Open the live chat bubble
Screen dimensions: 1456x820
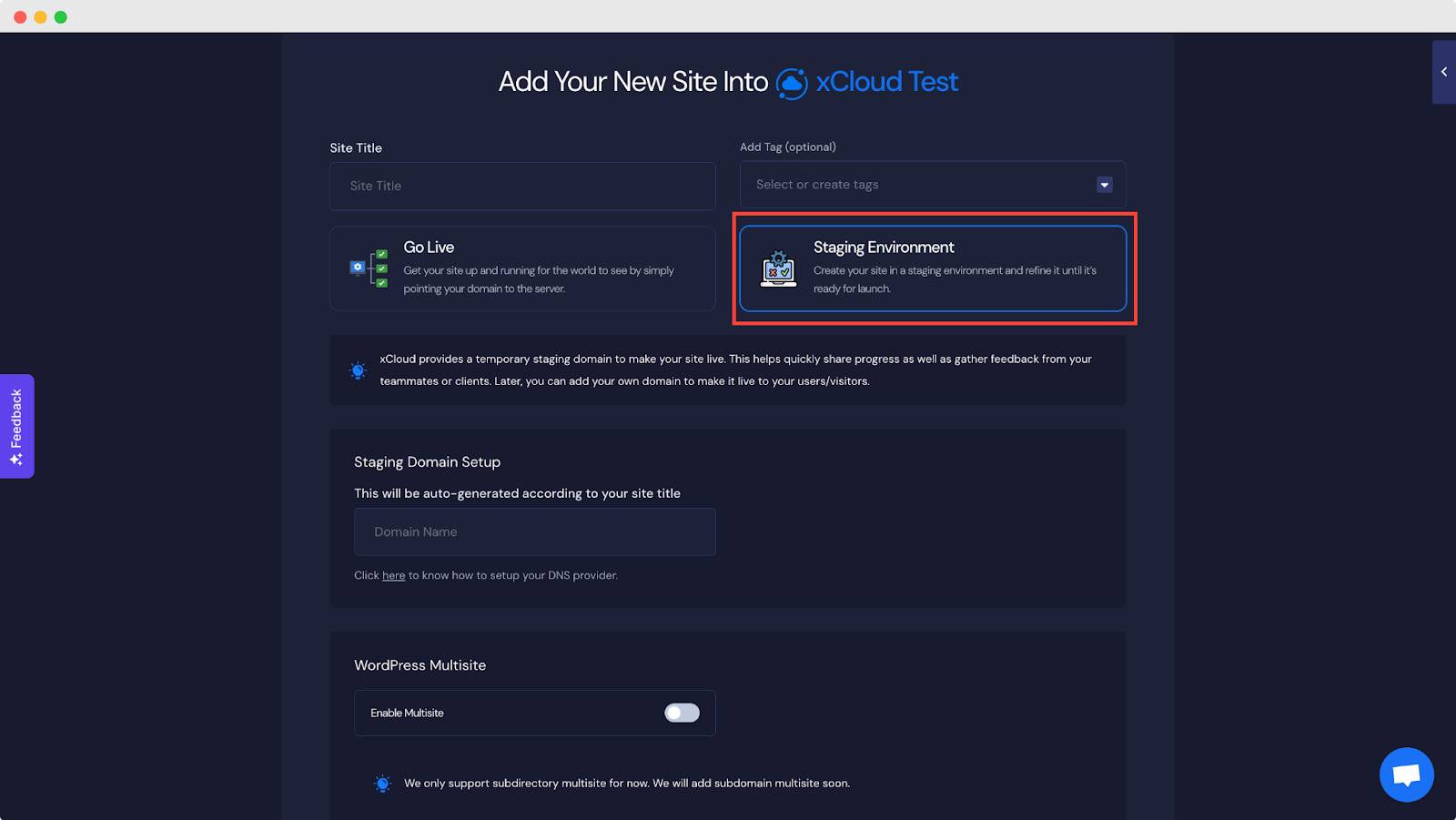1406,774
